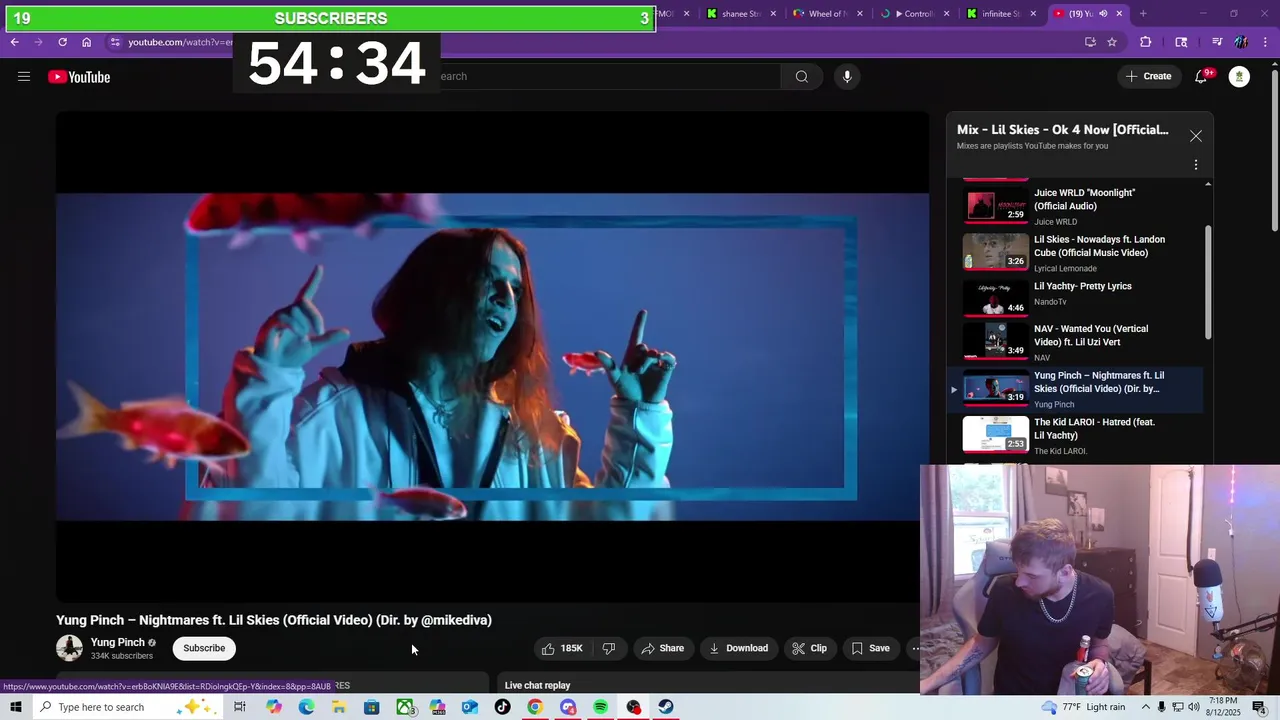
Task: Open more actions ellipsis beside Save
Action: pyautogui.click(x=915, y=648)
